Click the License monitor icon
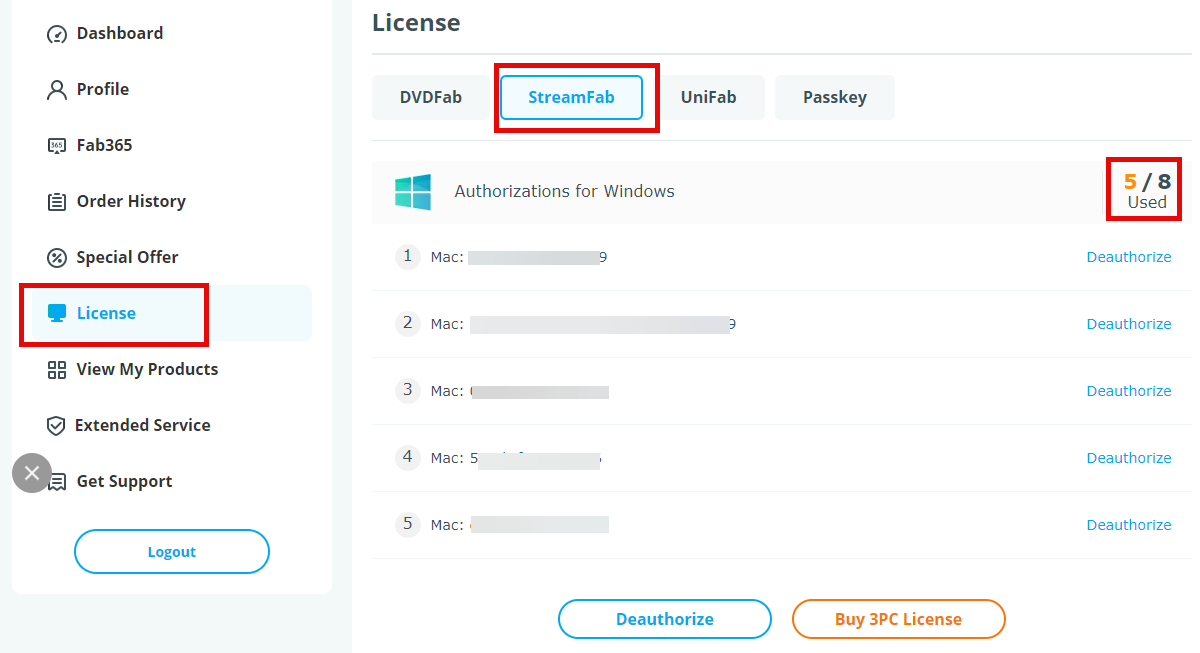 (x=57, y=313)
